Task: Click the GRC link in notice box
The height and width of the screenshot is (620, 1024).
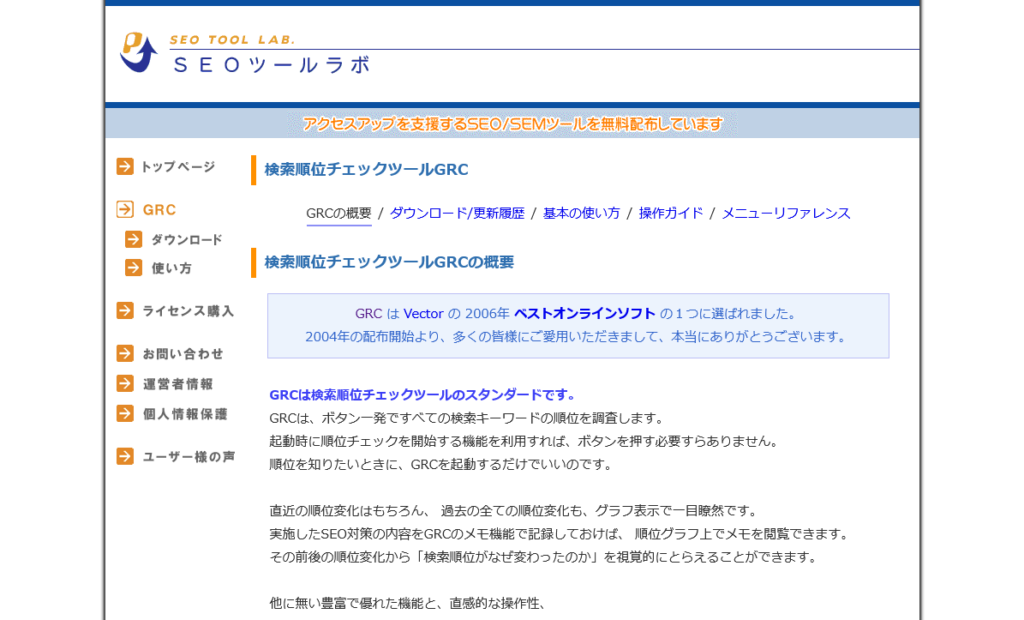Action: point(368,314)
